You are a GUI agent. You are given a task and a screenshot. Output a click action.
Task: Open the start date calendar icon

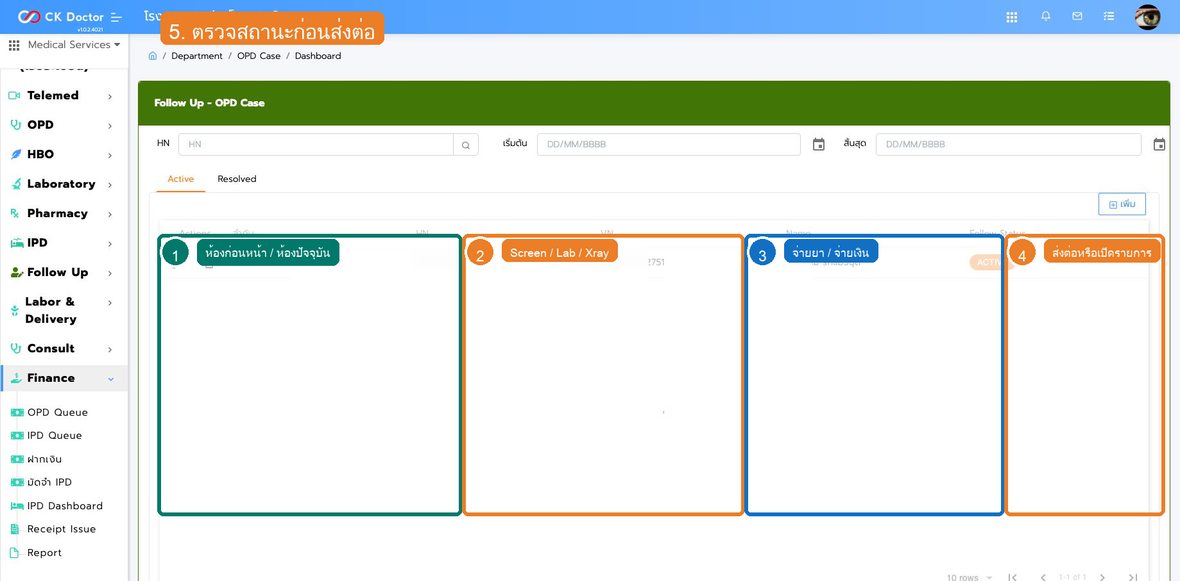pos(819,144)
